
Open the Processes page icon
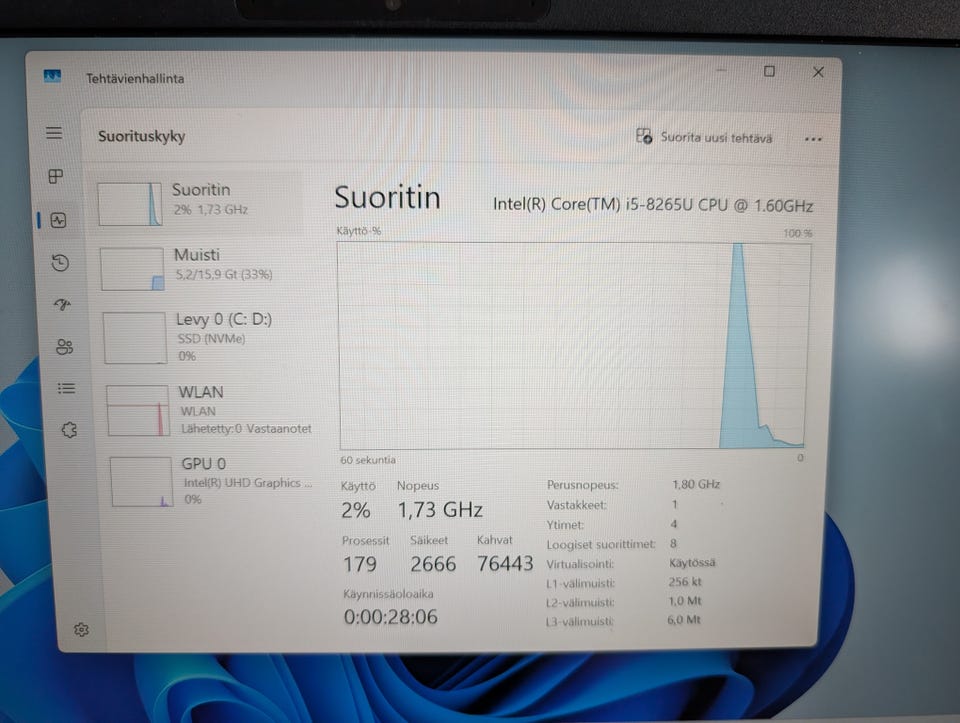click(56, 176)
